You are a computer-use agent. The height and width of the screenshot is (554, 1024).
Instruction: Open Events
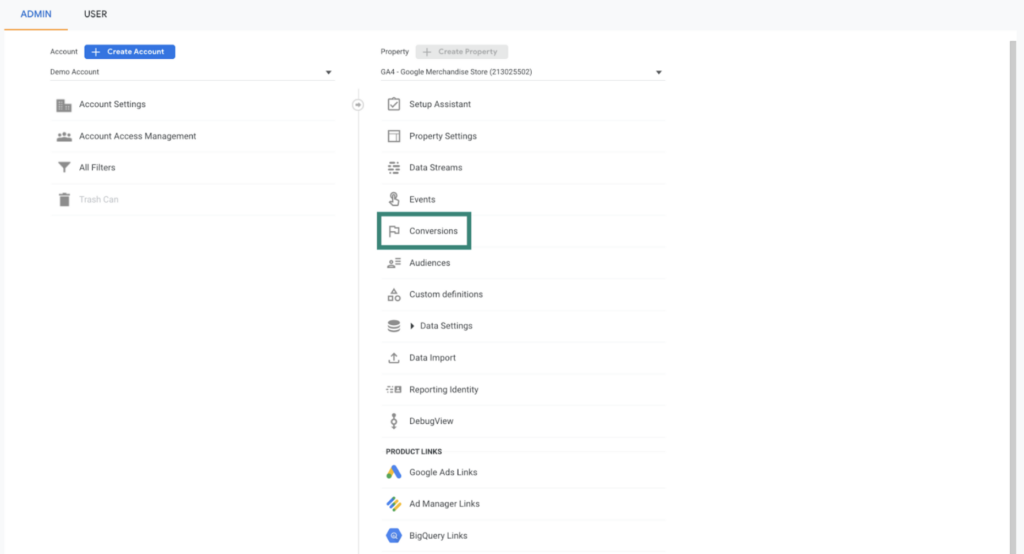point(422,199)
